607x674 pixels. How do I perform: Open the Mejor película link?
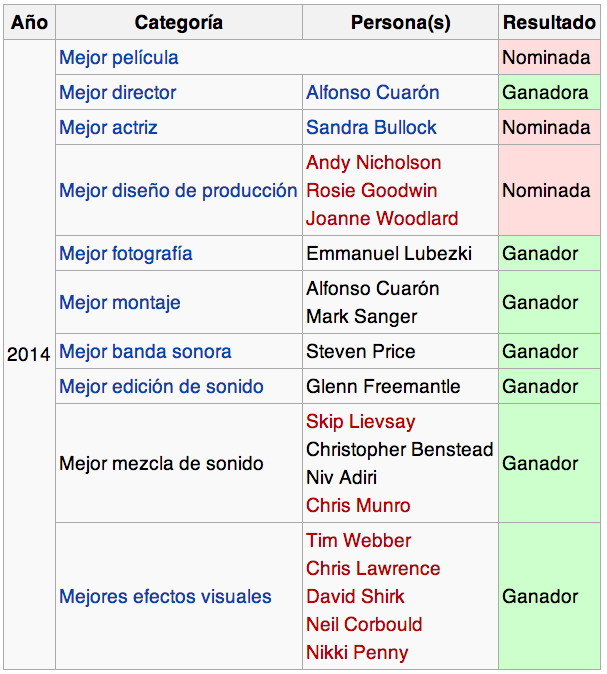(119, 58)
